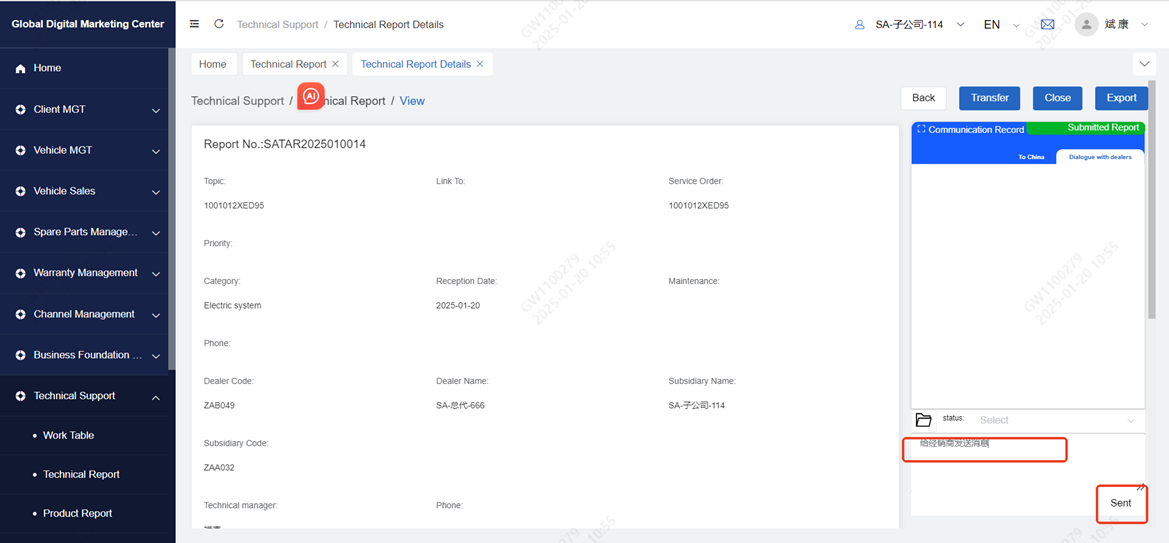Click the Transfer button
This screenshot has height=543, width=1169.
[989, 98]
